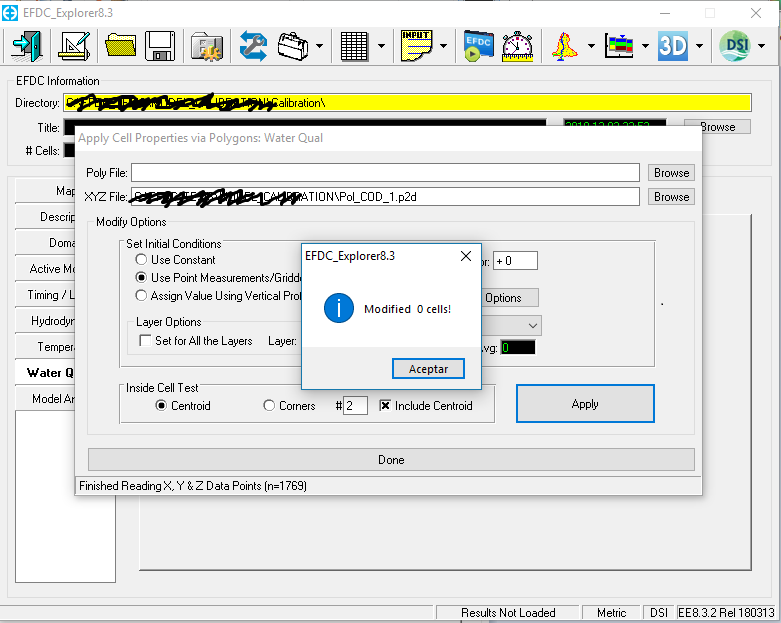Open project via yellow folder icon

(121, 46)
